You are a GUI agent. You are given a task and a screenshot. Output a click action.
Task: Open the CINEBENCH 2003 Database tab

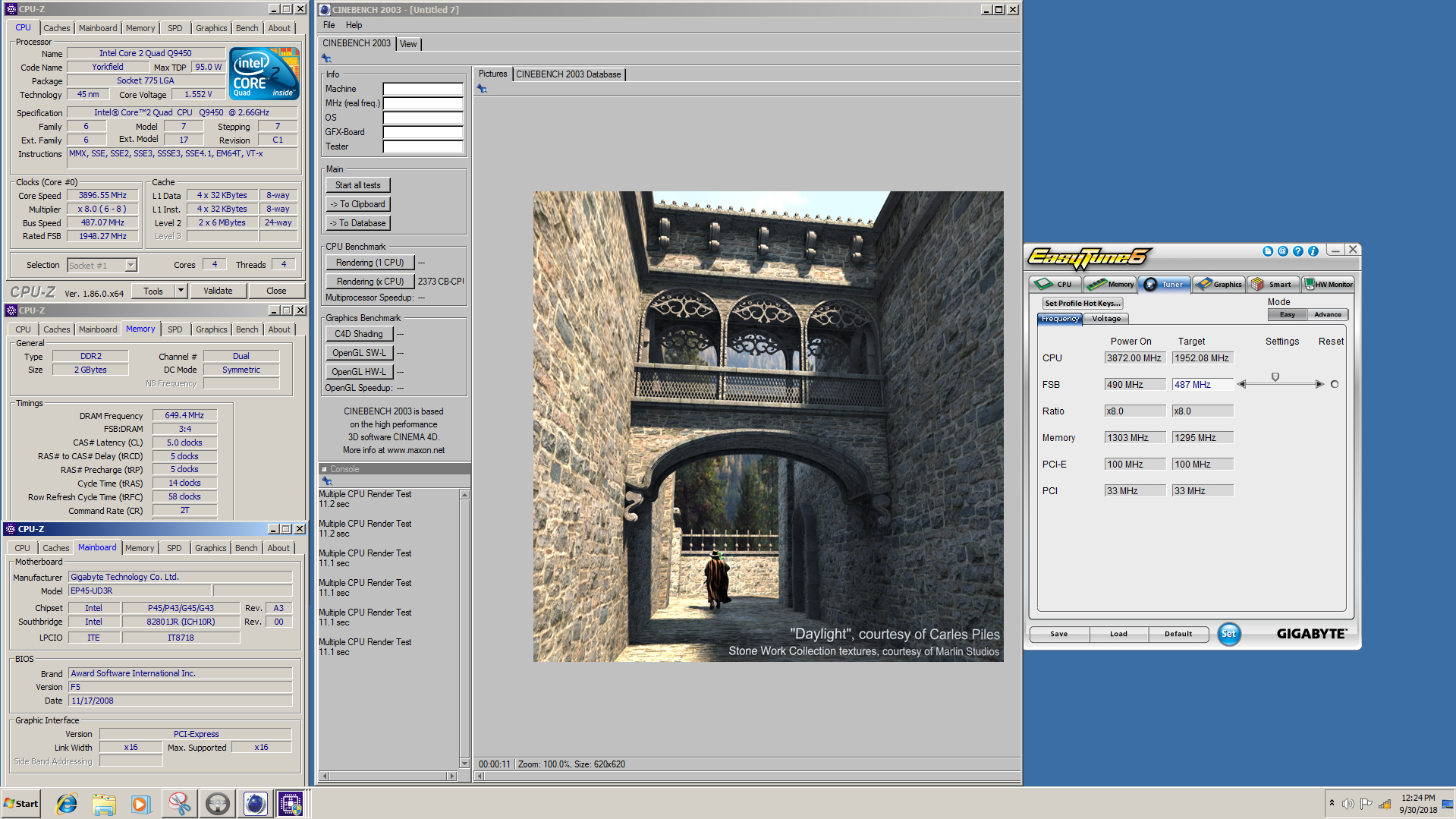pos(568,74)
